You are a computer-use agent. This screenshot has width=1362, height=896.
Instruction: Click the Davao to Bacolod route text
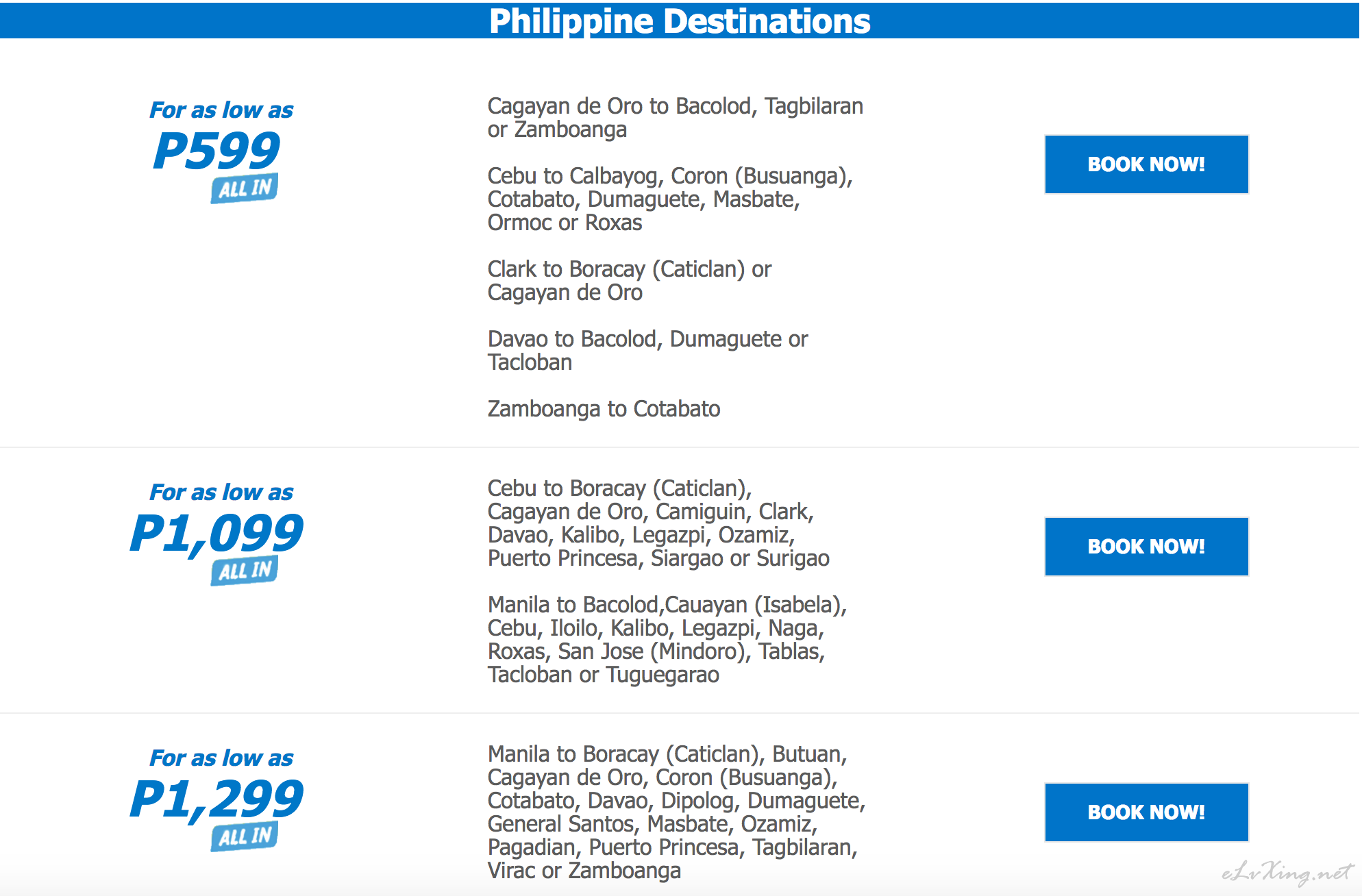[x=647, y=351]
